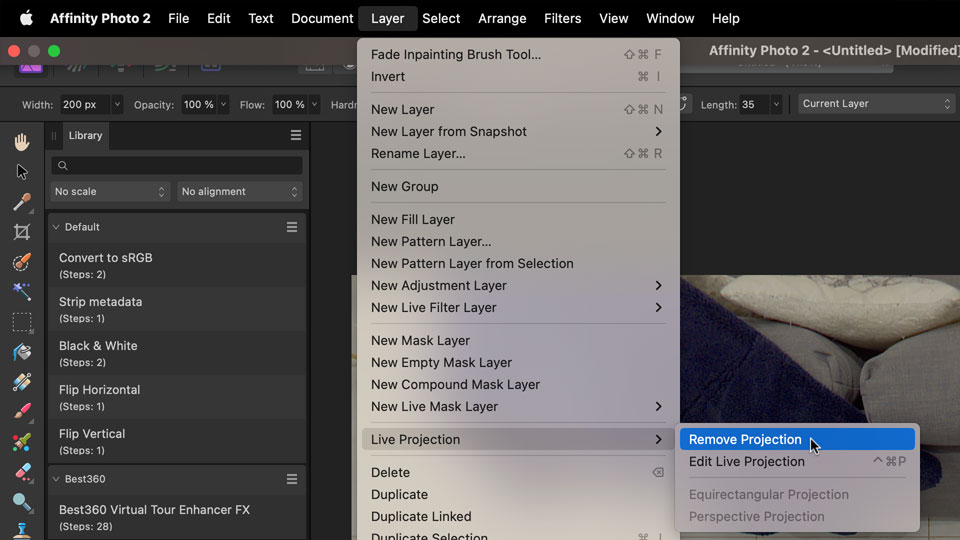This screenshot has width=960, height=540.
Task: Choose New Compound Mask Layer entry
Action: pos(518,384)
